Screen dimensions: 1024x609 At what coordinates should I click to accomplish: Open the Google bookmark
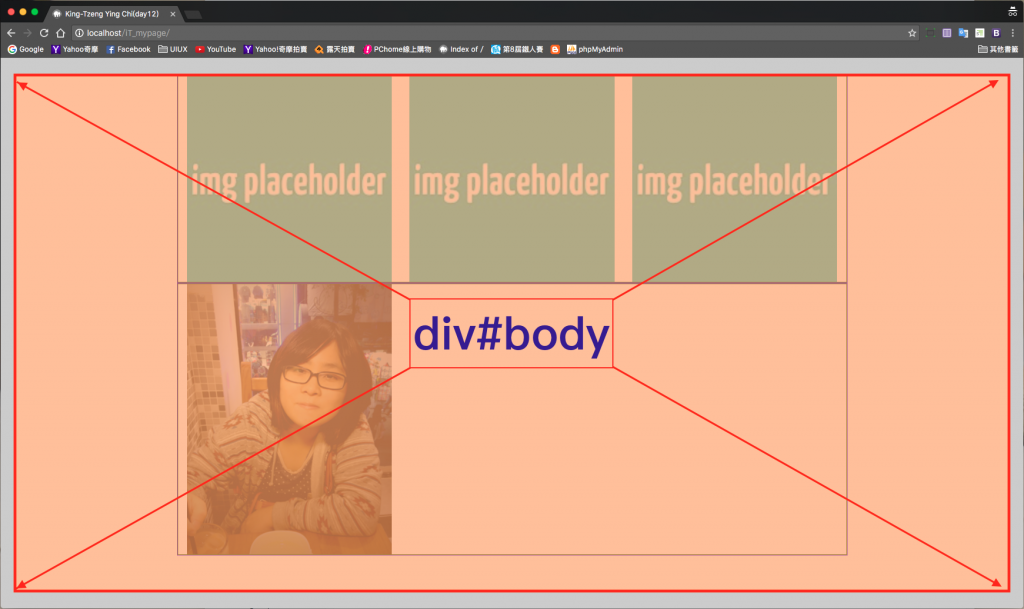click(x=25, y=49)
